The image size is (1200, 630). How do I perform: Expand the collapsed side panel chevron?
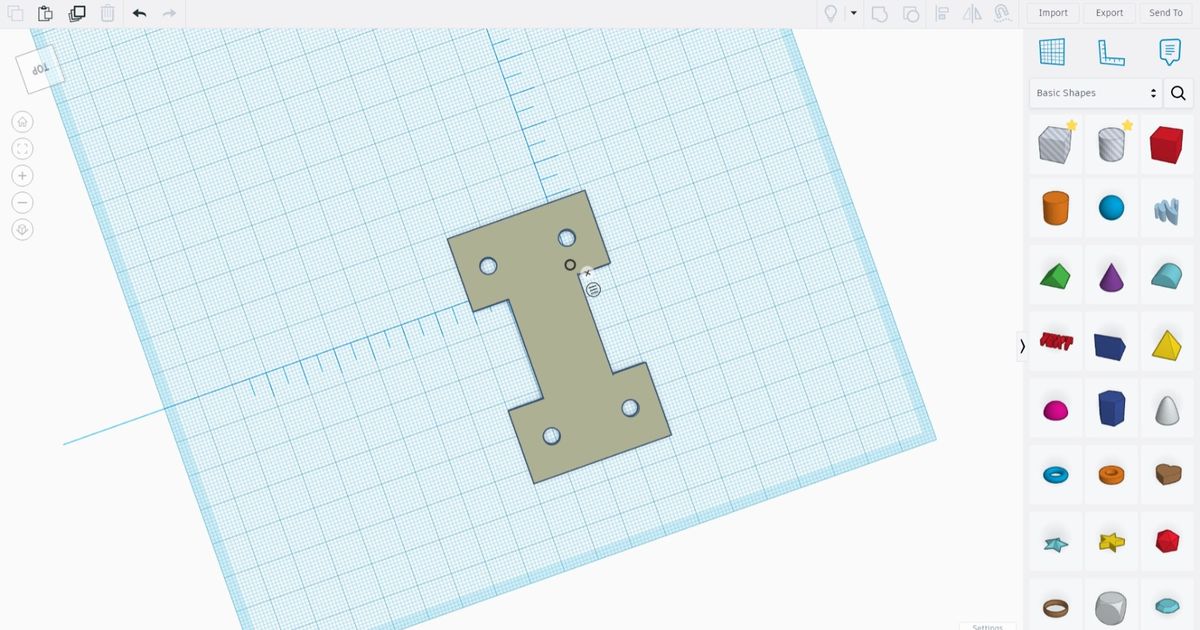1022,346
